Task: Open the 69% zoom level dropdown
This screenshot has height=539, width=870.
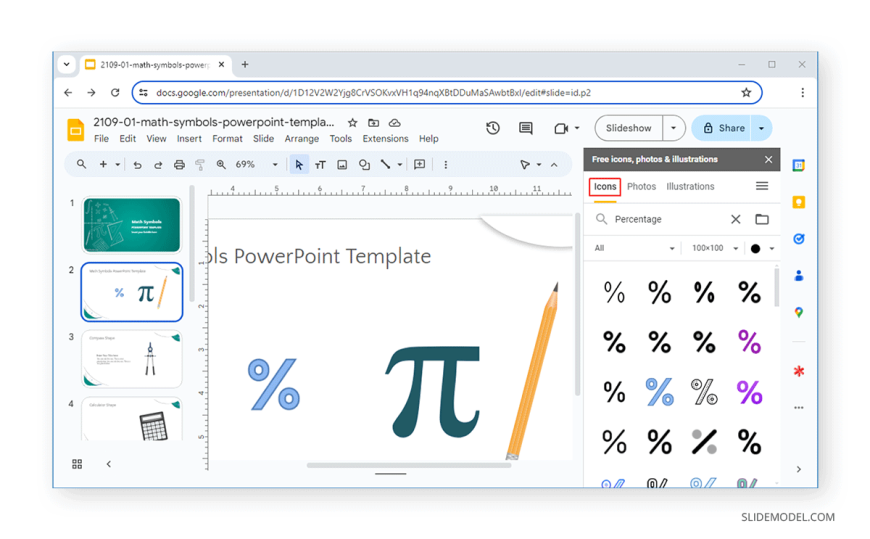Action: point(275,165)
